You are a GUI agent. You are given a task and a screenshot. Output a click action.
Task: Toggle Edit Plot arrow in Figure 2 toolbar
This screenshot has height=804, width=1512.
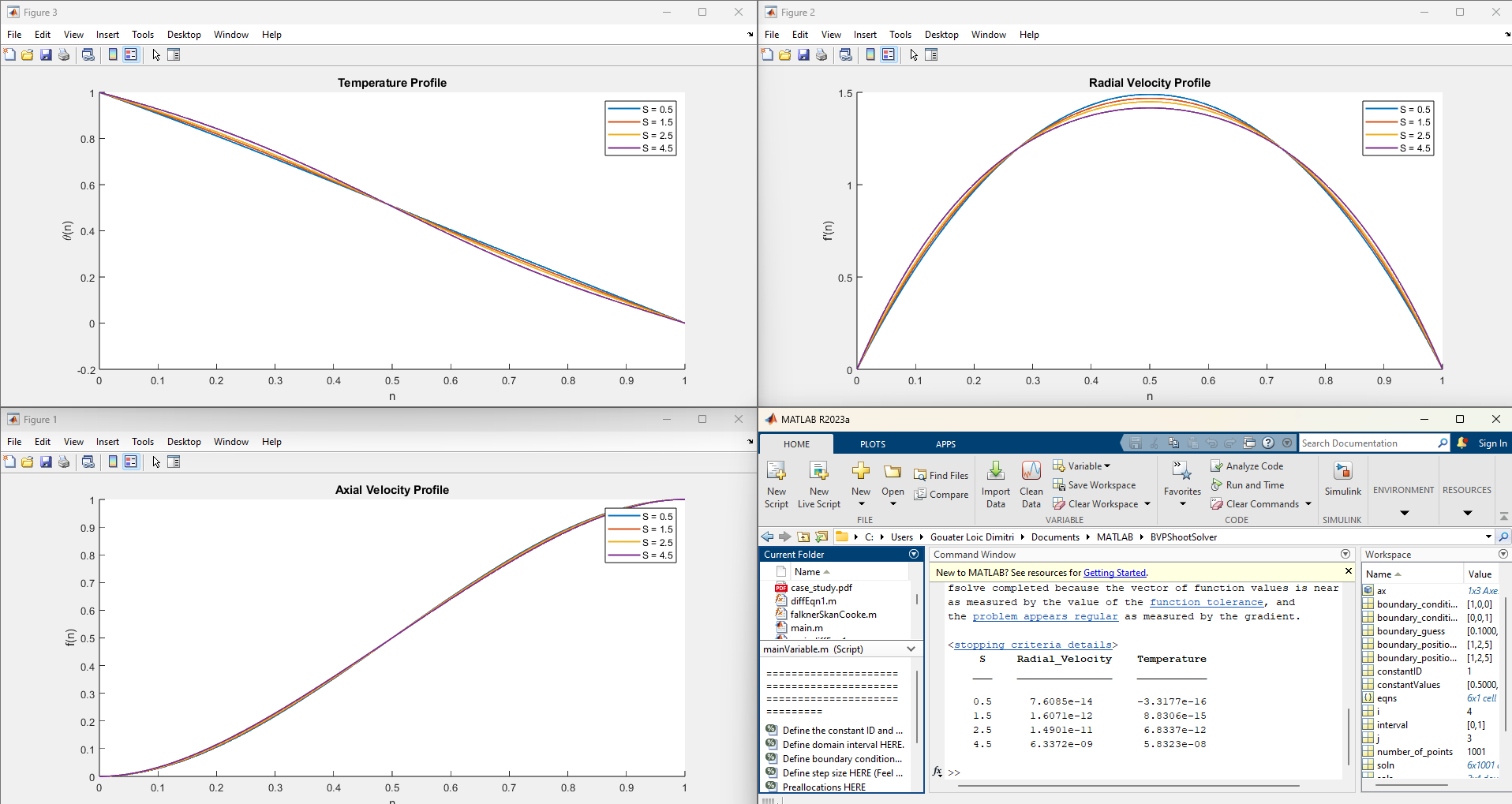[914, 54]
